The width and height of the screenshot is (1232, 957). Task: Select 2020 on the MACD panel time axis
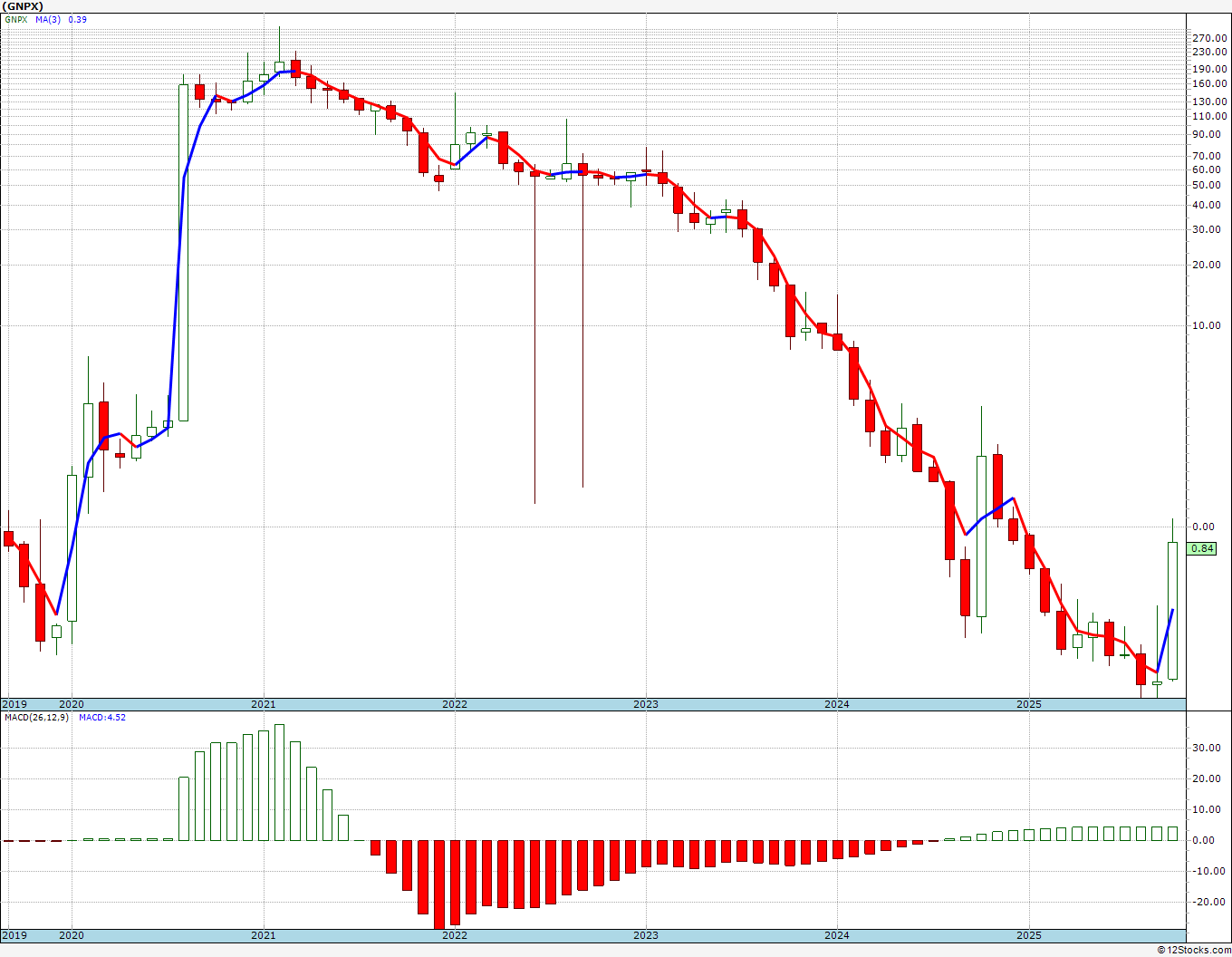pyautogui.click(x=72, y=935)
